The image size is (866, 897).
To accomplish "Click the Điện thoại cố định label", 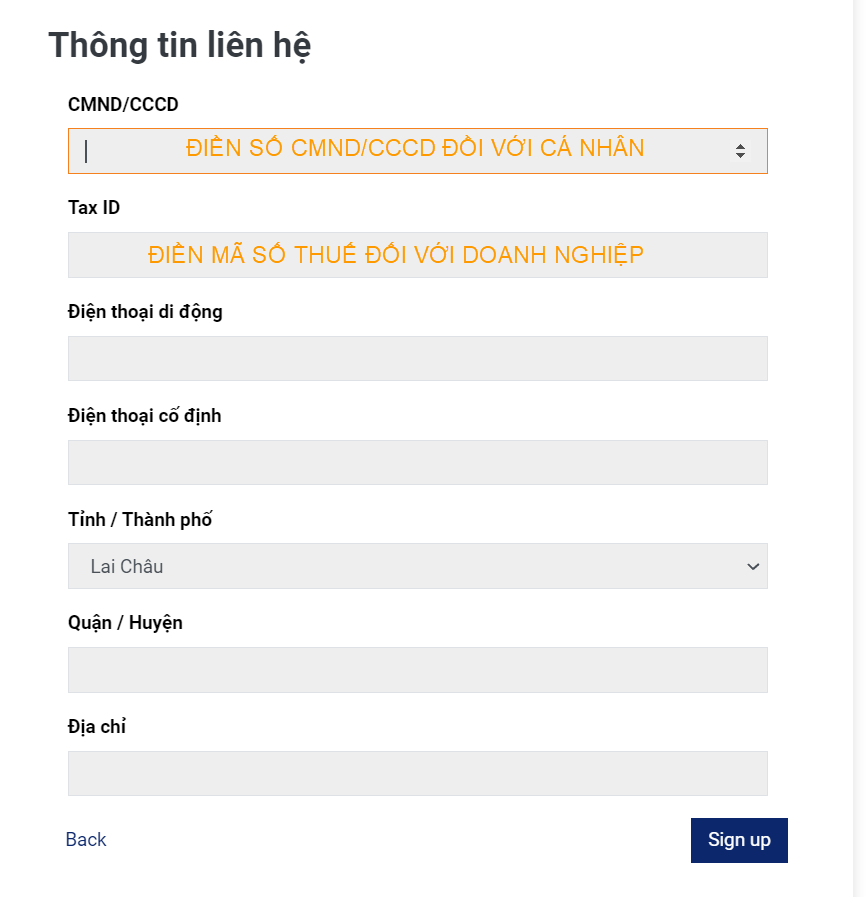I will coord(144,415).
